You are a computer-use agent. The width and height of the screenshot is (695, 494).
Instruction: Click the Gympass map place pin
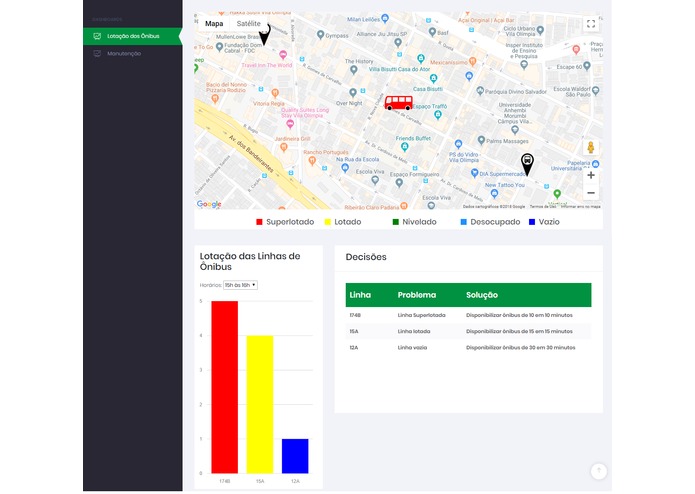click(x=320, y=35)
